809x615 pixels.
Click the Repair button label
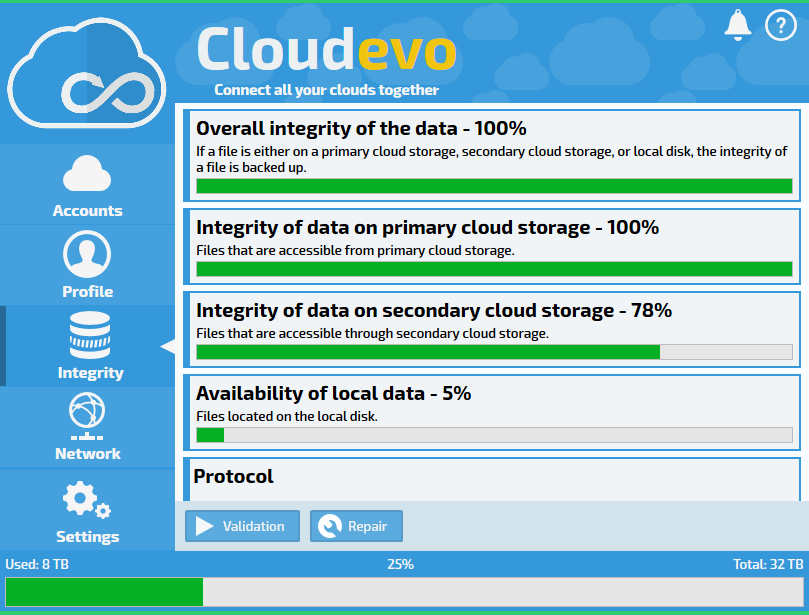[367, 526]
